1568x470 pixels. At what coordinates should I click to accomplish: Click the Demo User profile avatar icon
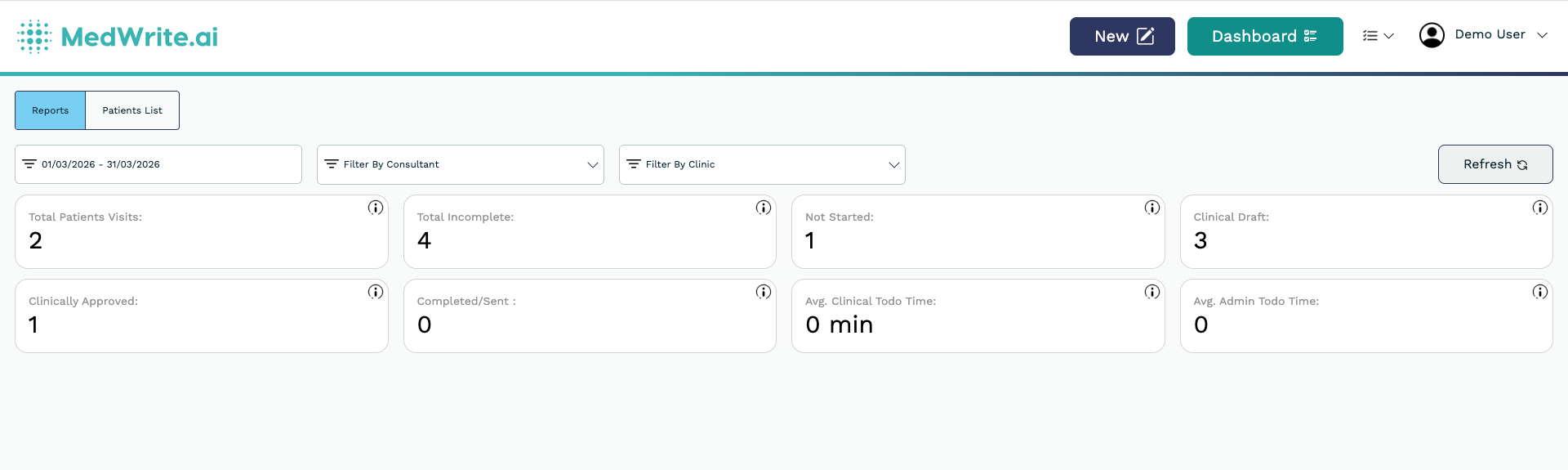[x=1431, y=35]
